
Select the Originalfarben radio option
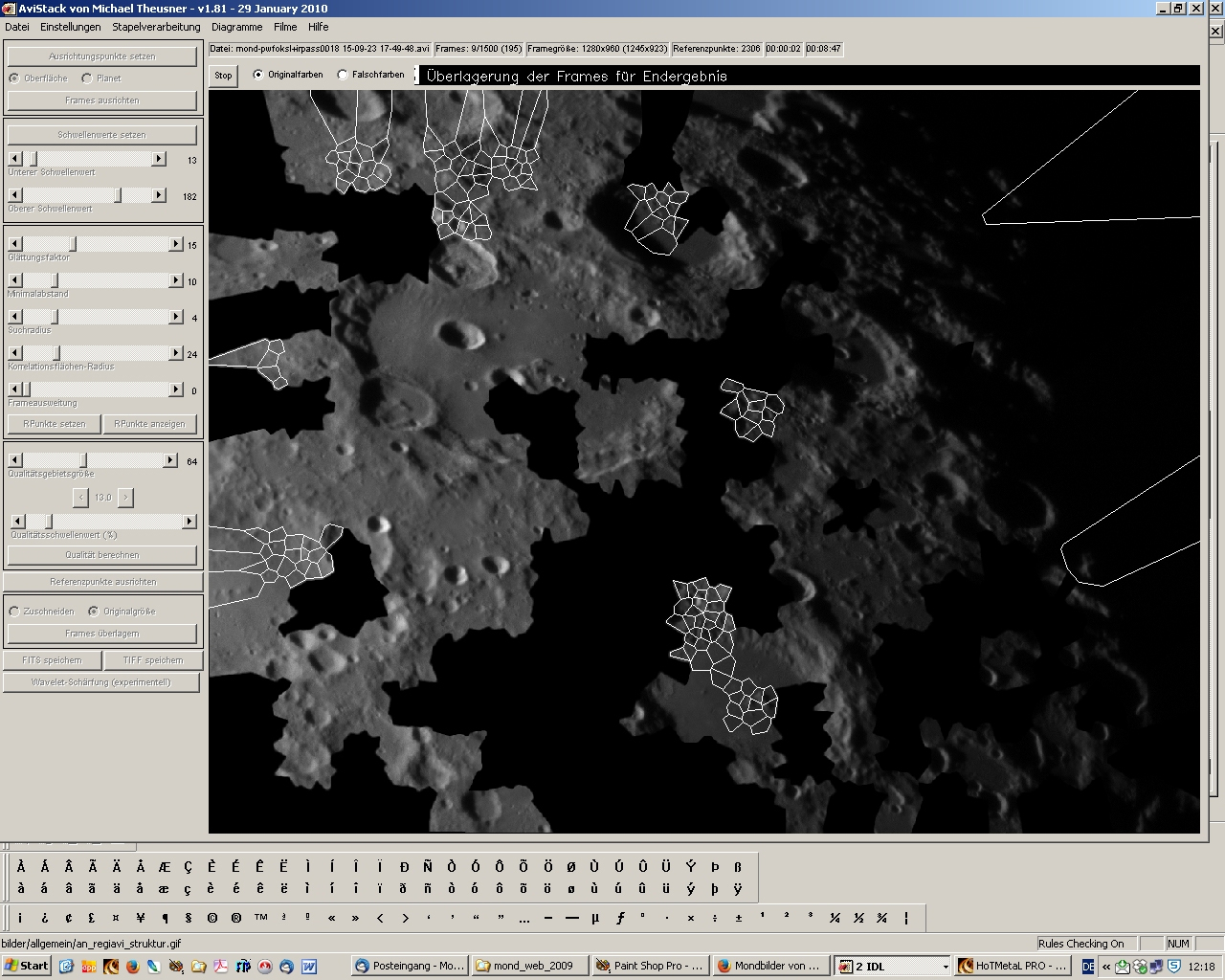coord(258,75)
